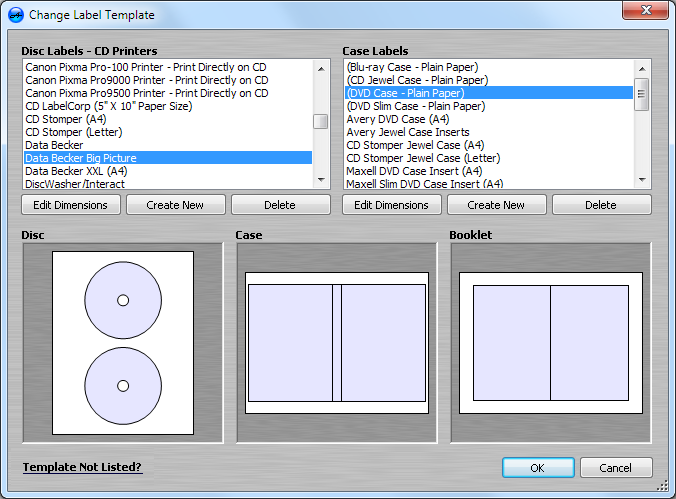Click case list scroll-up arrow
Image resolution: width=676 pixels, height=499 pixels.
[x=642, y=69]
